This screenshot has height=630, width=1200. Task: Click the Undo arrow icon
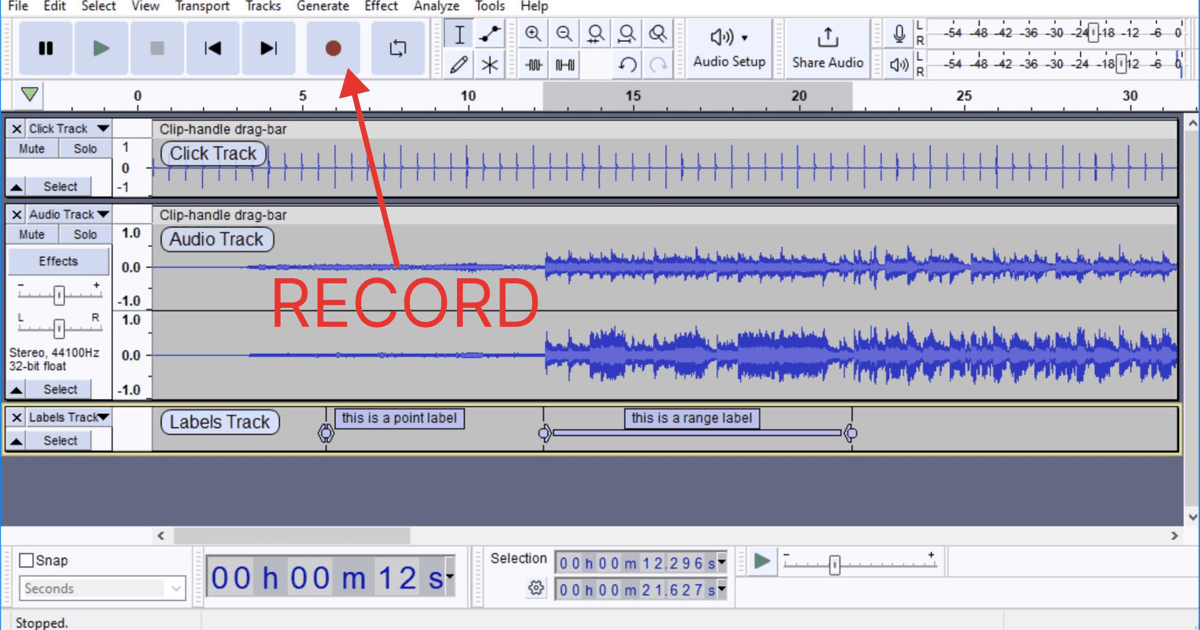[x=628, y=64]
